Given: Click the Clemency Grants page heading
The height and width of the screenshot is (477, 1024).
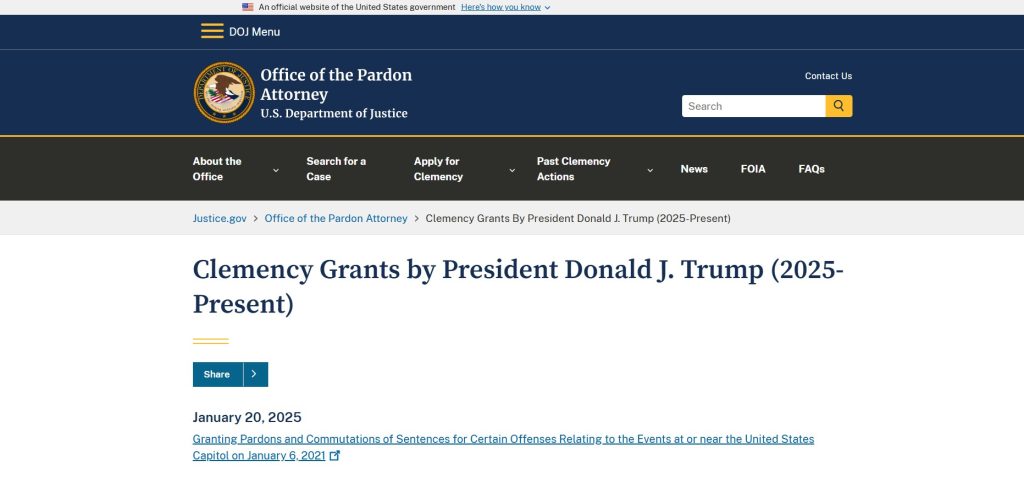Looking at the screenshot, I should tap(518, 287).
